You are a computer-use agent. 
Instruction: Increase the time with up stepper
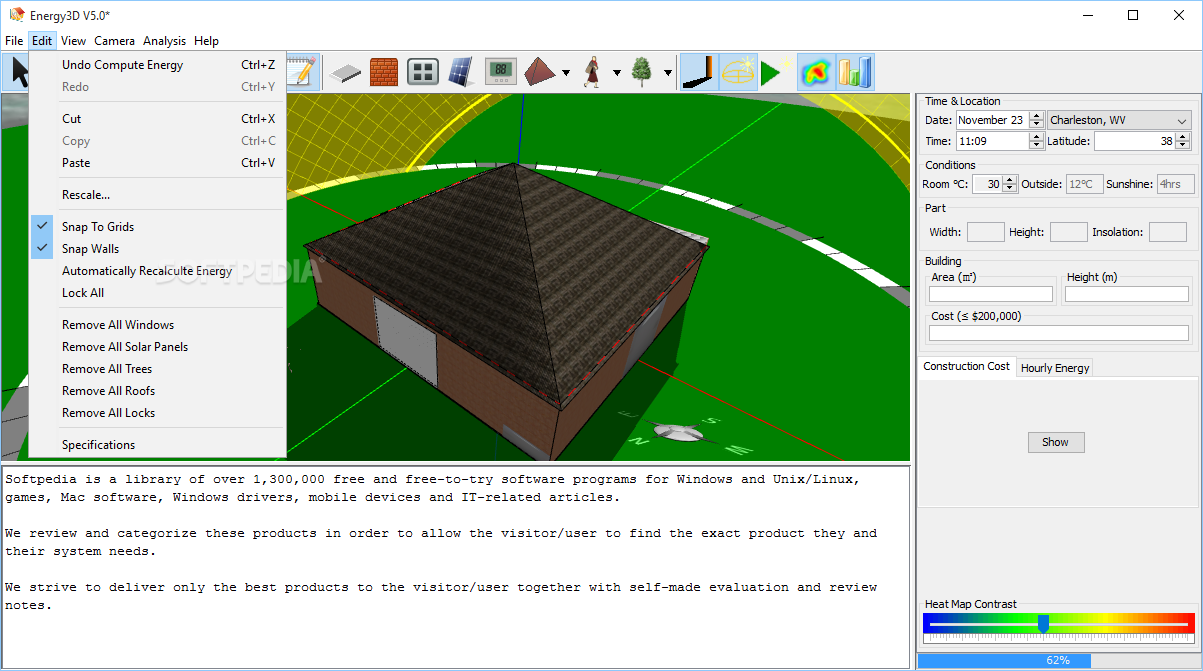1036,137
